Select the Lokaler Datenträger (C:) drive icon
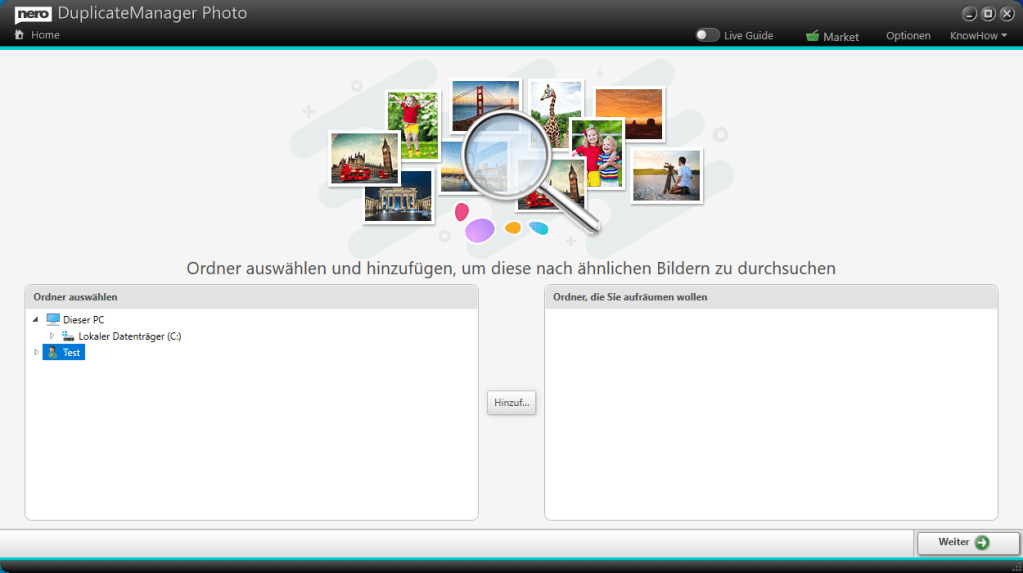The width and height of the screenshot is (1023, 573). [x=68, y=336]
